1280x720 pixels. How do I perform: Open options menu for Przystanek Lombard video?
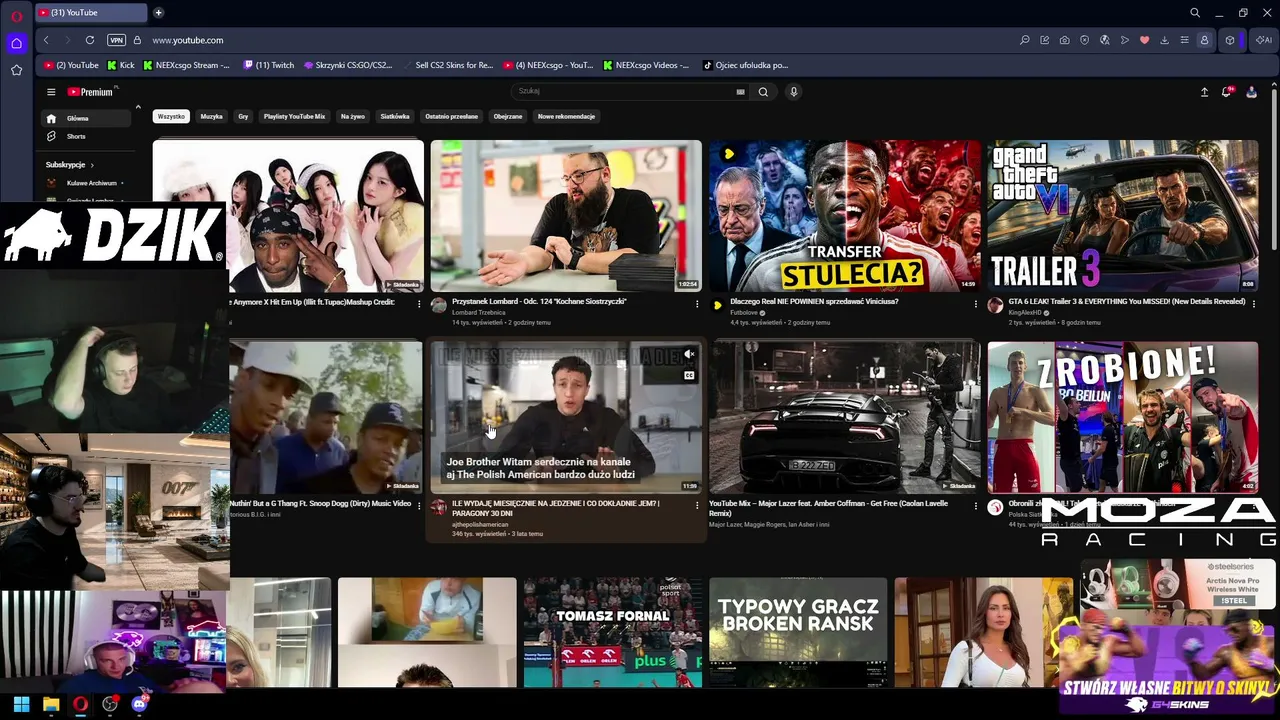pos(697,304)
